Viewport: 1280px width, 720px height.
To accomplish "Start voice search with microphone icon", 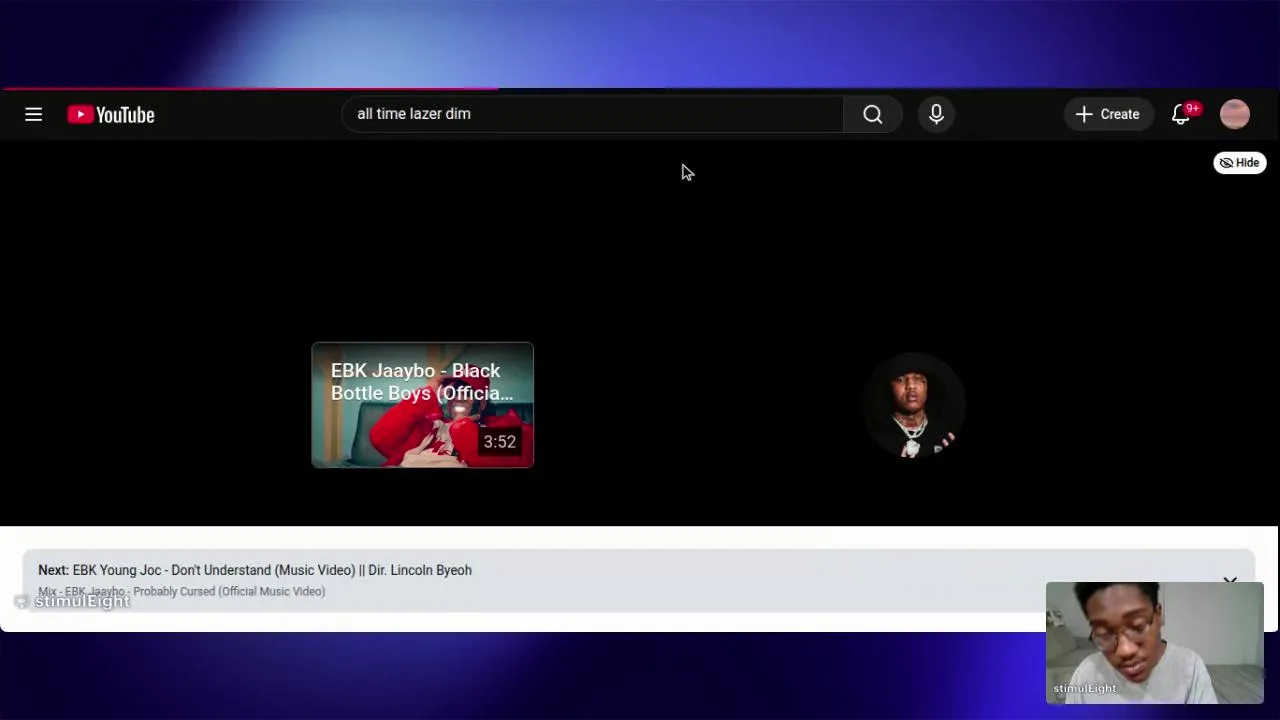I will click(936, 115).
